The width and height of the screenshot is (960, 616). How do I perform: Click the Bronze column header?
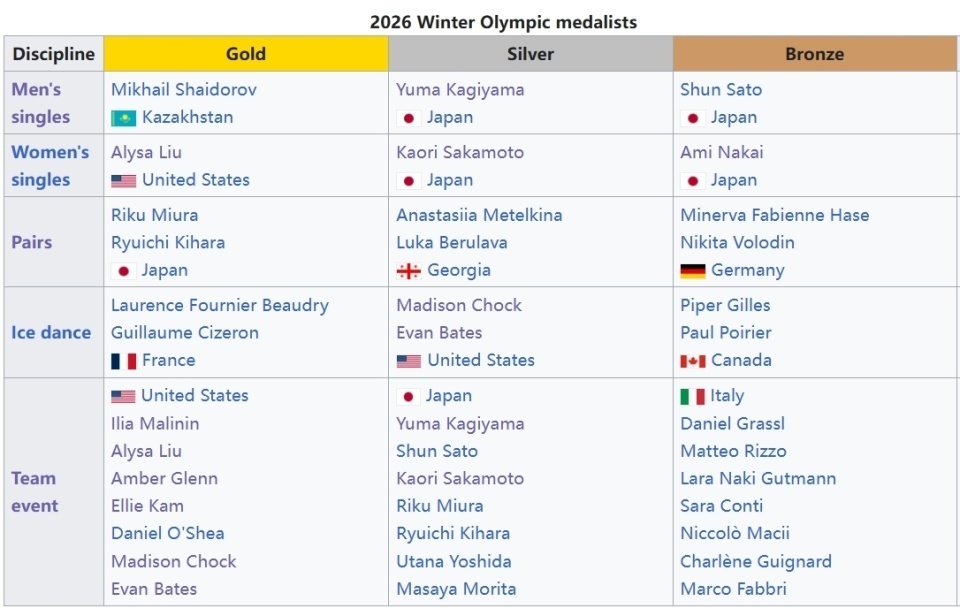tap(814, 54)
